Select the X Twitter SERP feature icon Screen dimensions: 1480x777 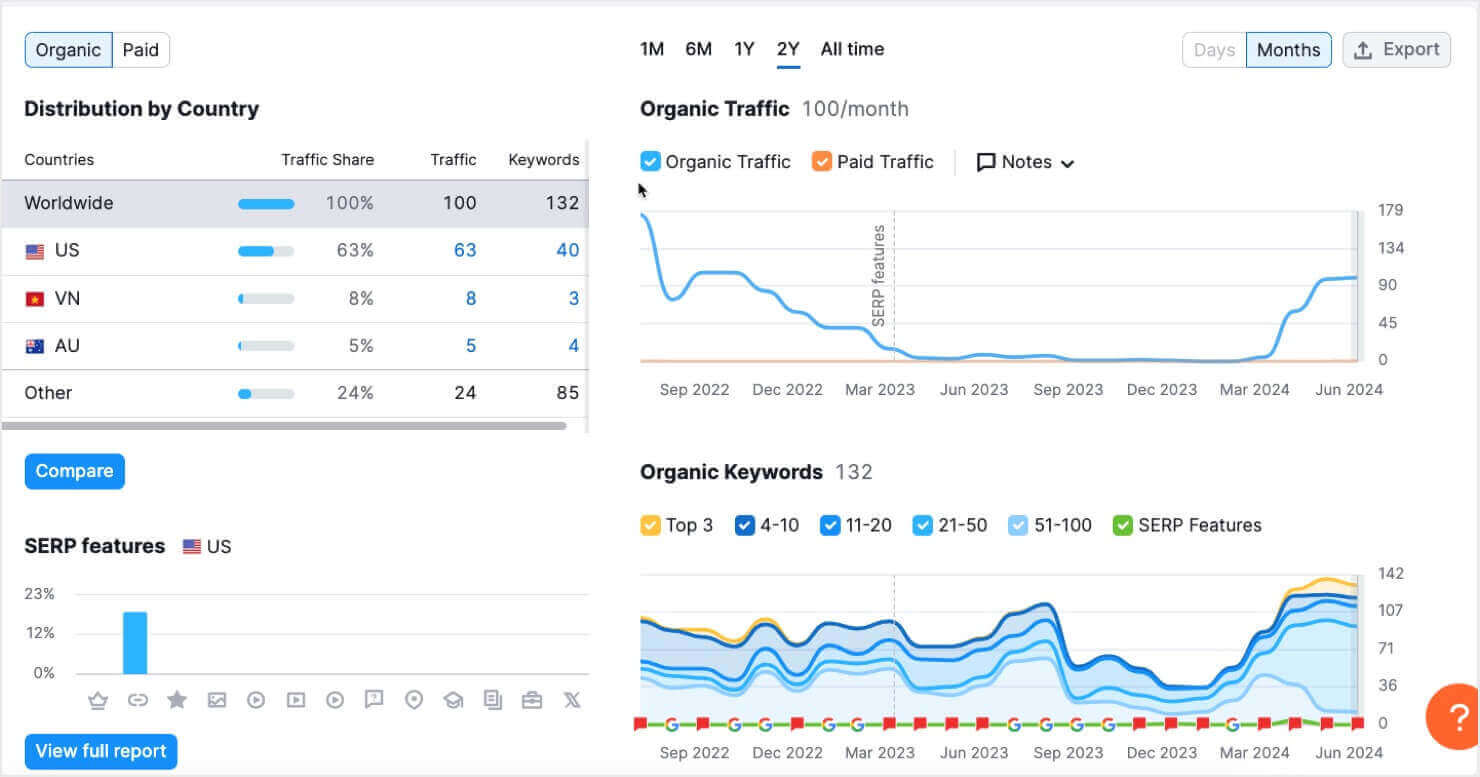pyautogui.click(x=571, y=700)
